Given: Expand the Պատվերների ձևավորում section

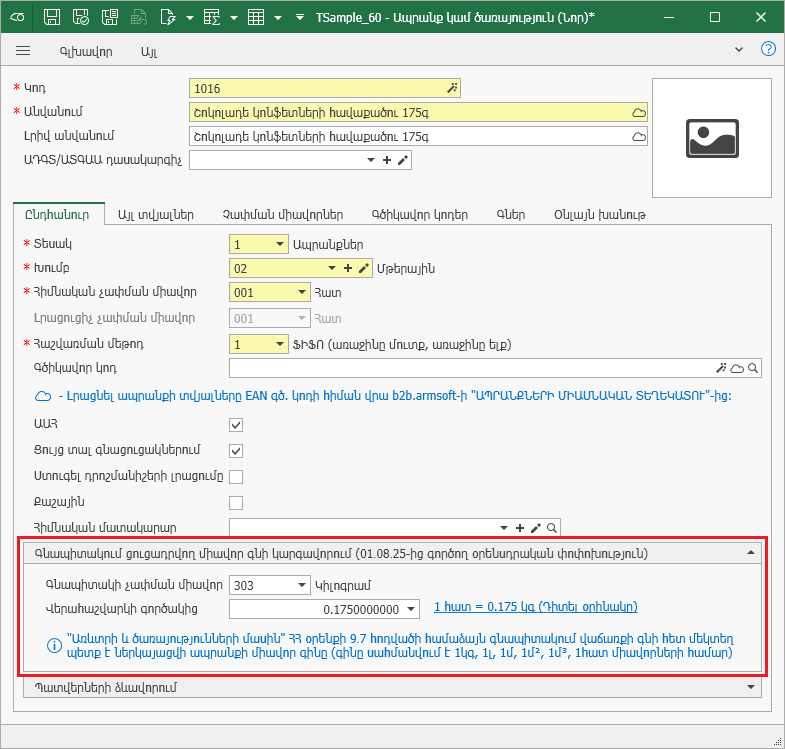Looking at the screenshot, I should pyautogui.click(x=750, y=687).
